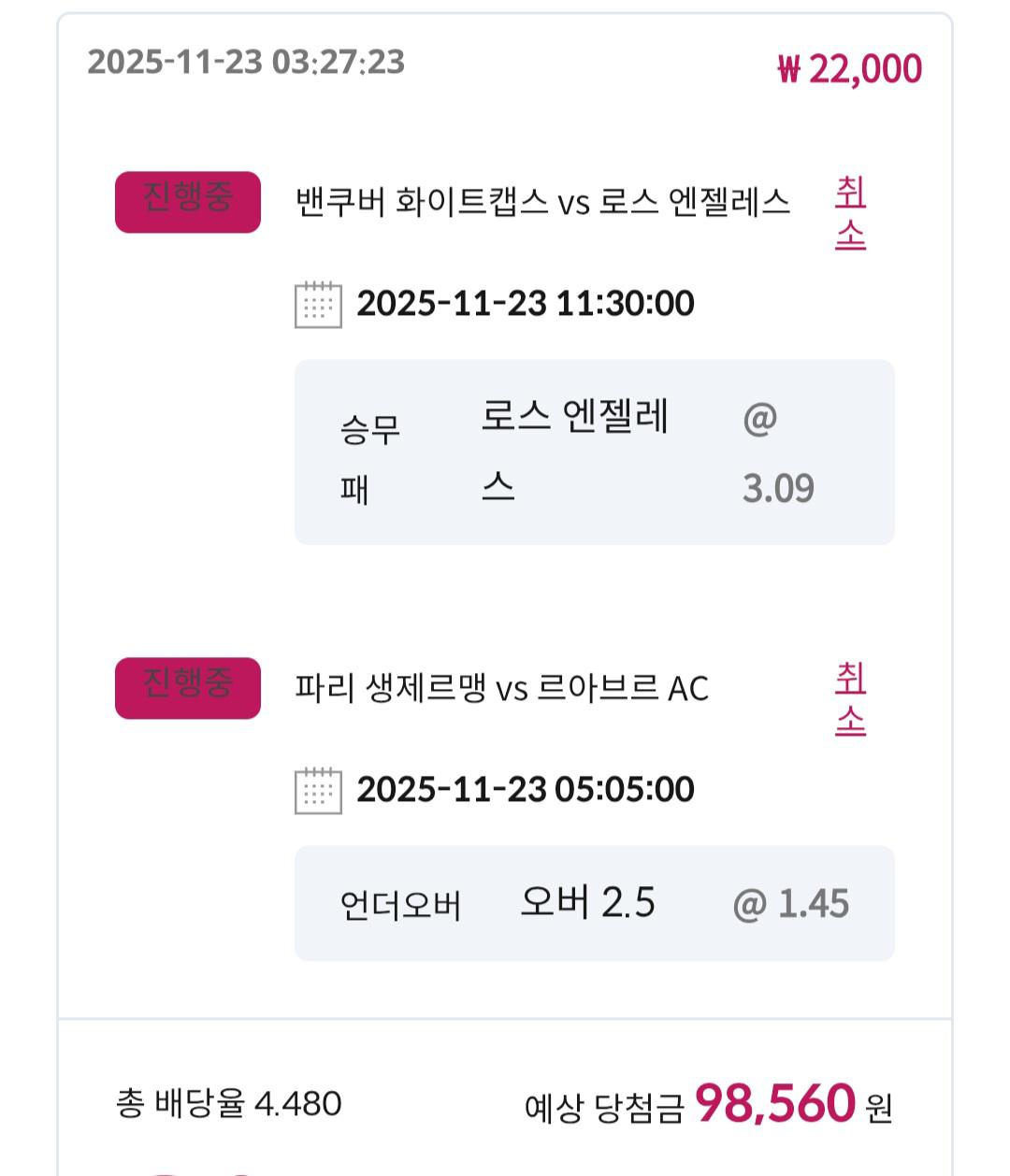Image resolution: width=1010 pixels, height=1176 pixels.
Task: Cancel the Vancouver Whitecaps match bet
Action: click(850, 213)
